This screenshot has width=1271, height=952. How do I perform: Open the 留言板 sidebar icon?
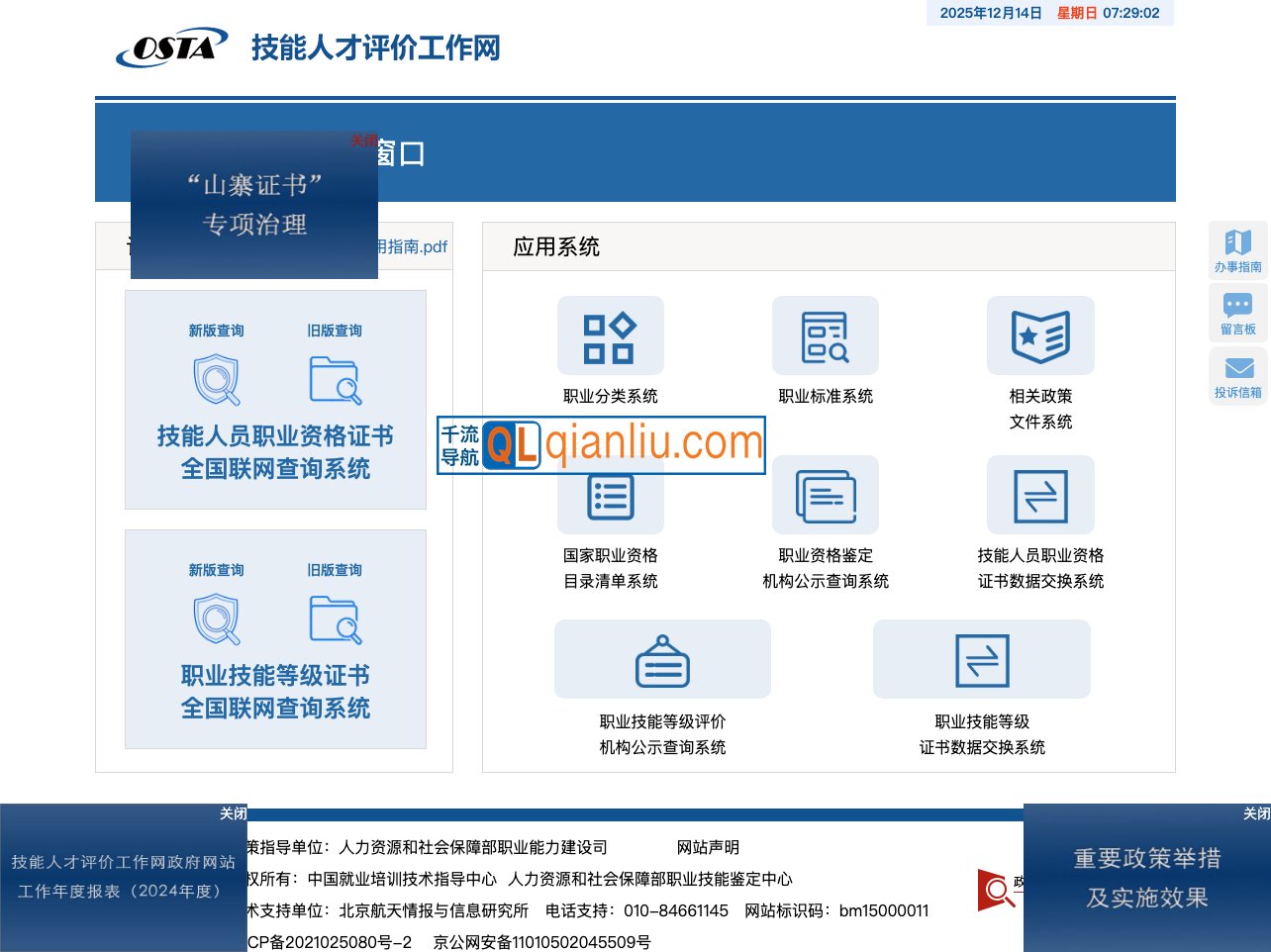point(1237,313)
